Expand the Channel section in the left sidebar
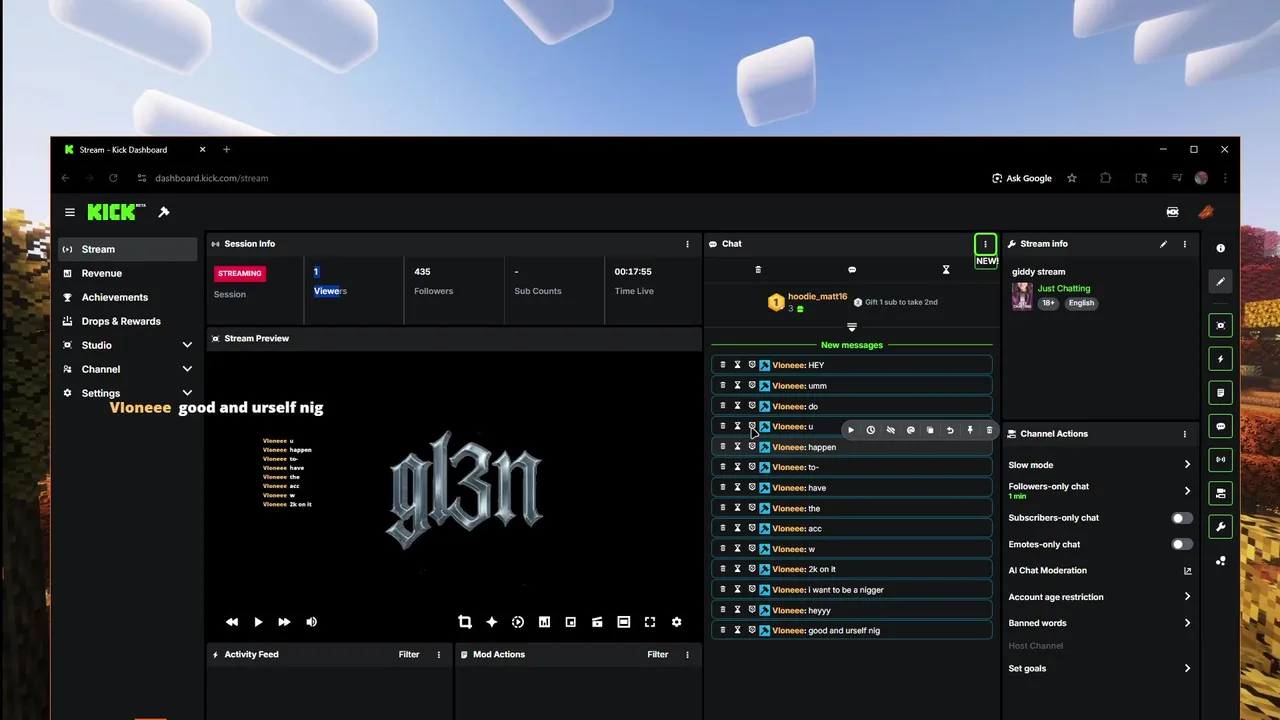1280x720 pixels. 187,369
